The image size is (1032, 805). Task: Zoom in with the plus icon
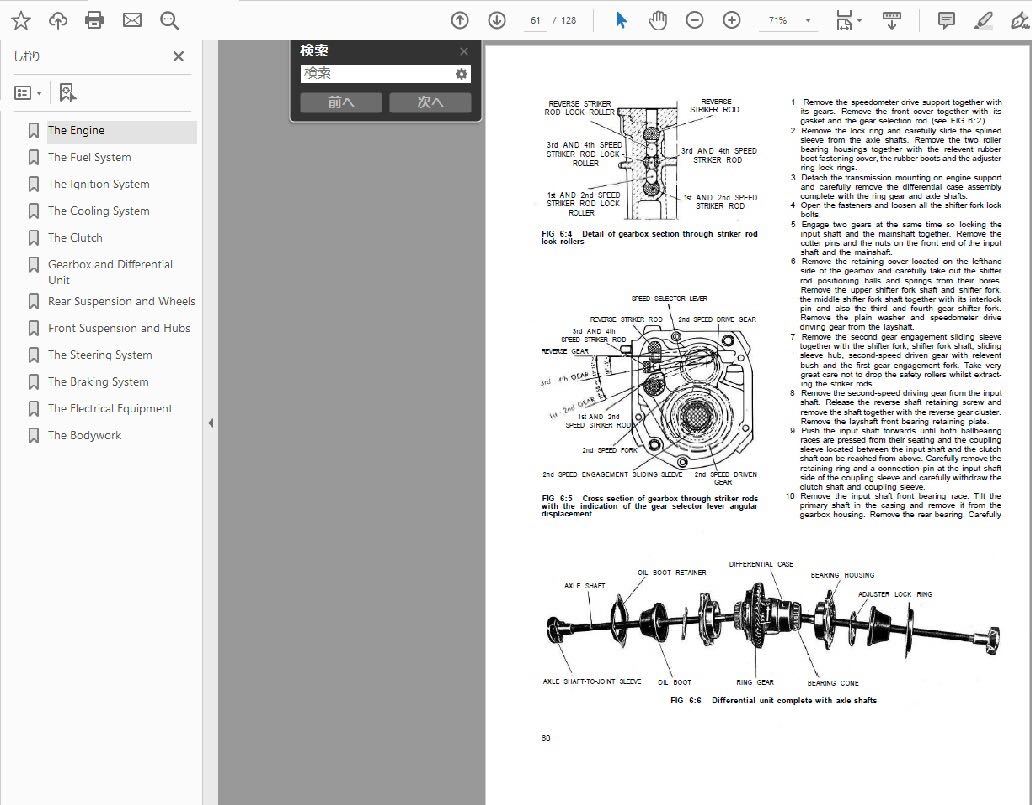(x=731, y=21)
